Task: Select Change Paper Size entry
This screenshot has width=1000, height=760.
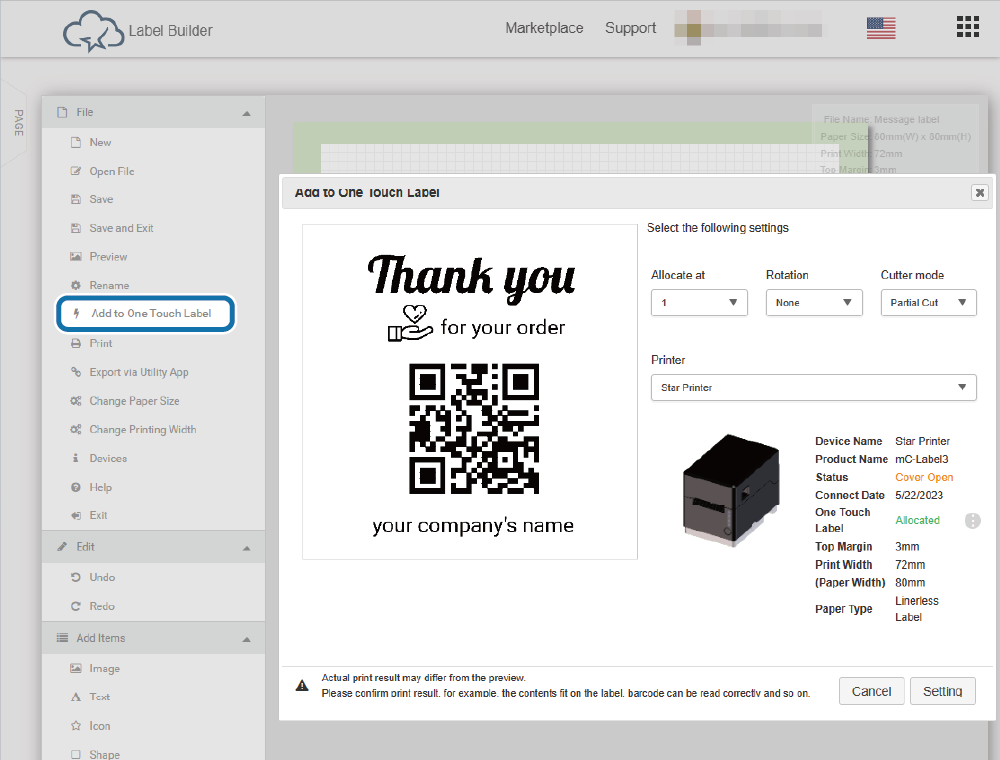Action: (135, 400)
